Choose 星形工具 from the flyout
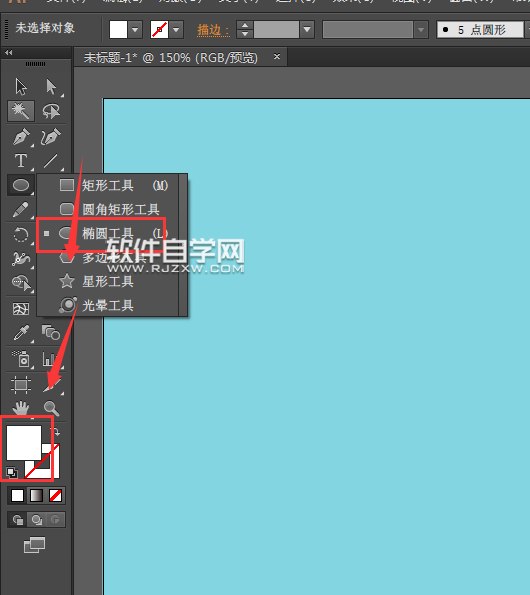The width and height of the screenshot is (530, 595). 108,281
